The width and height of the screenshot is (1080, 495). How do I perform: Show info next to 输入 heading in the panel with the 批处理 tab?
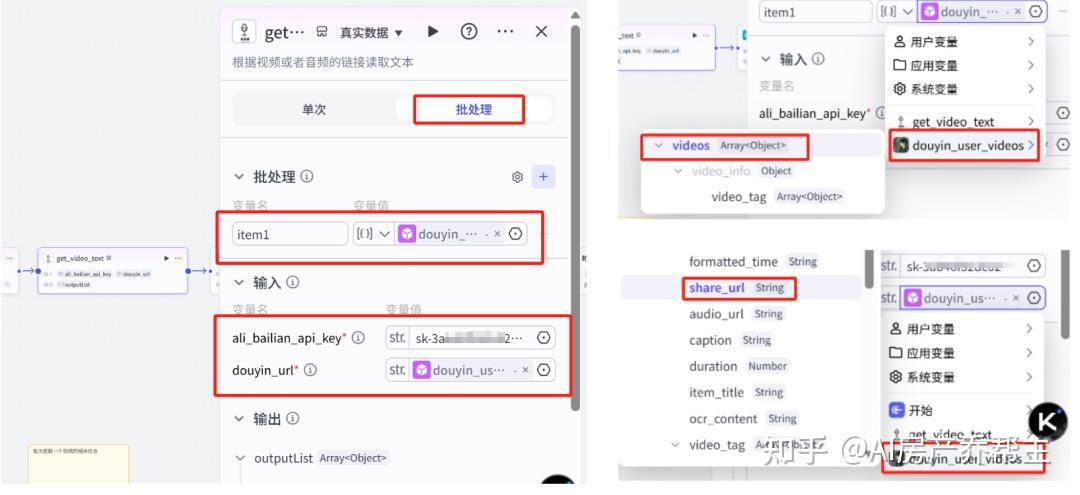(x=293, y=282)
